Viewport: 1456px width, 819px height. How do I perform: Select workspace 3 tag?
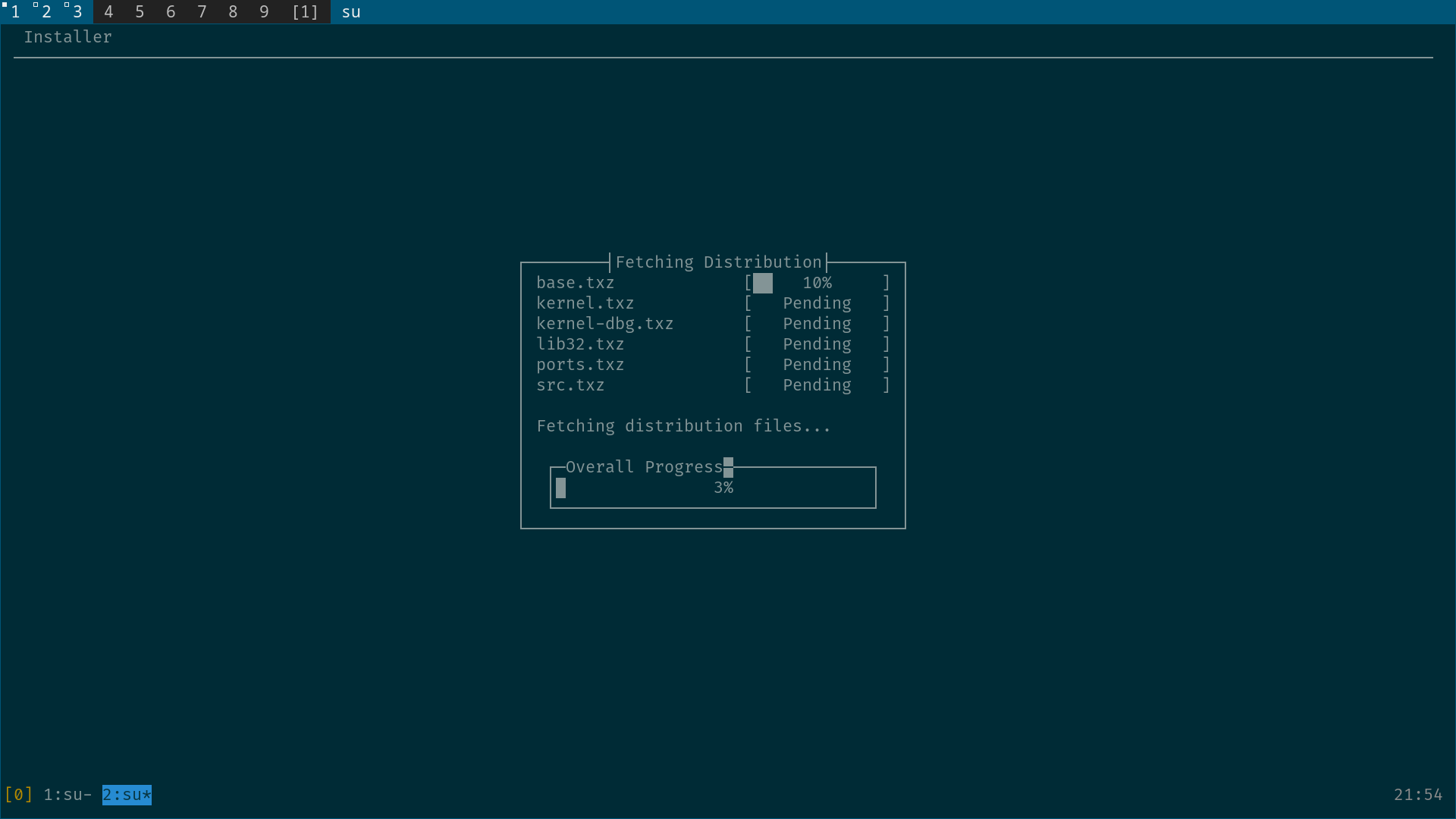pos(77,11)
